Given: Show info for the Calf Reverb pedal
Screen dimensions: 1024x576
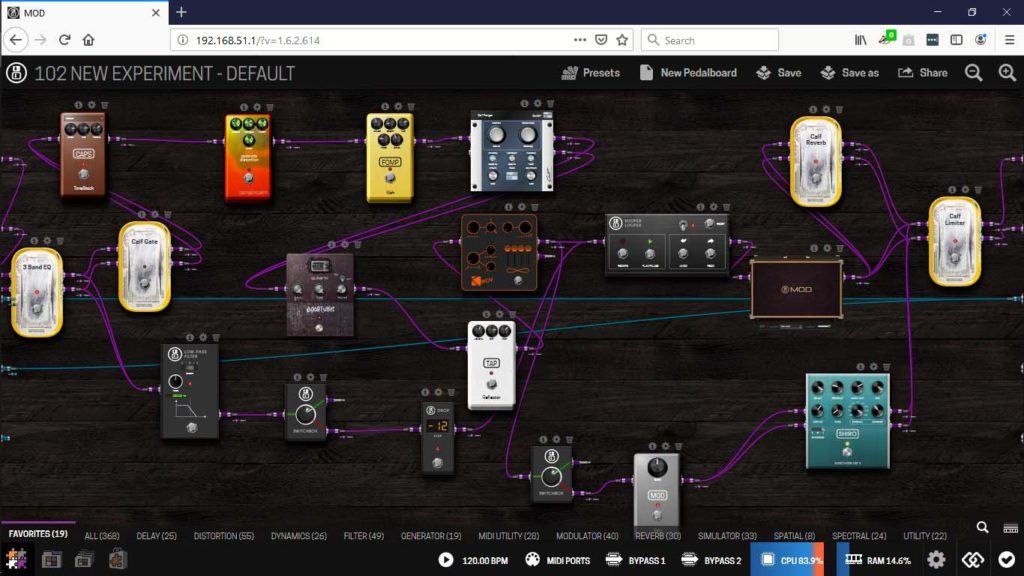Looking at the screenshot, I should (813, 110).
